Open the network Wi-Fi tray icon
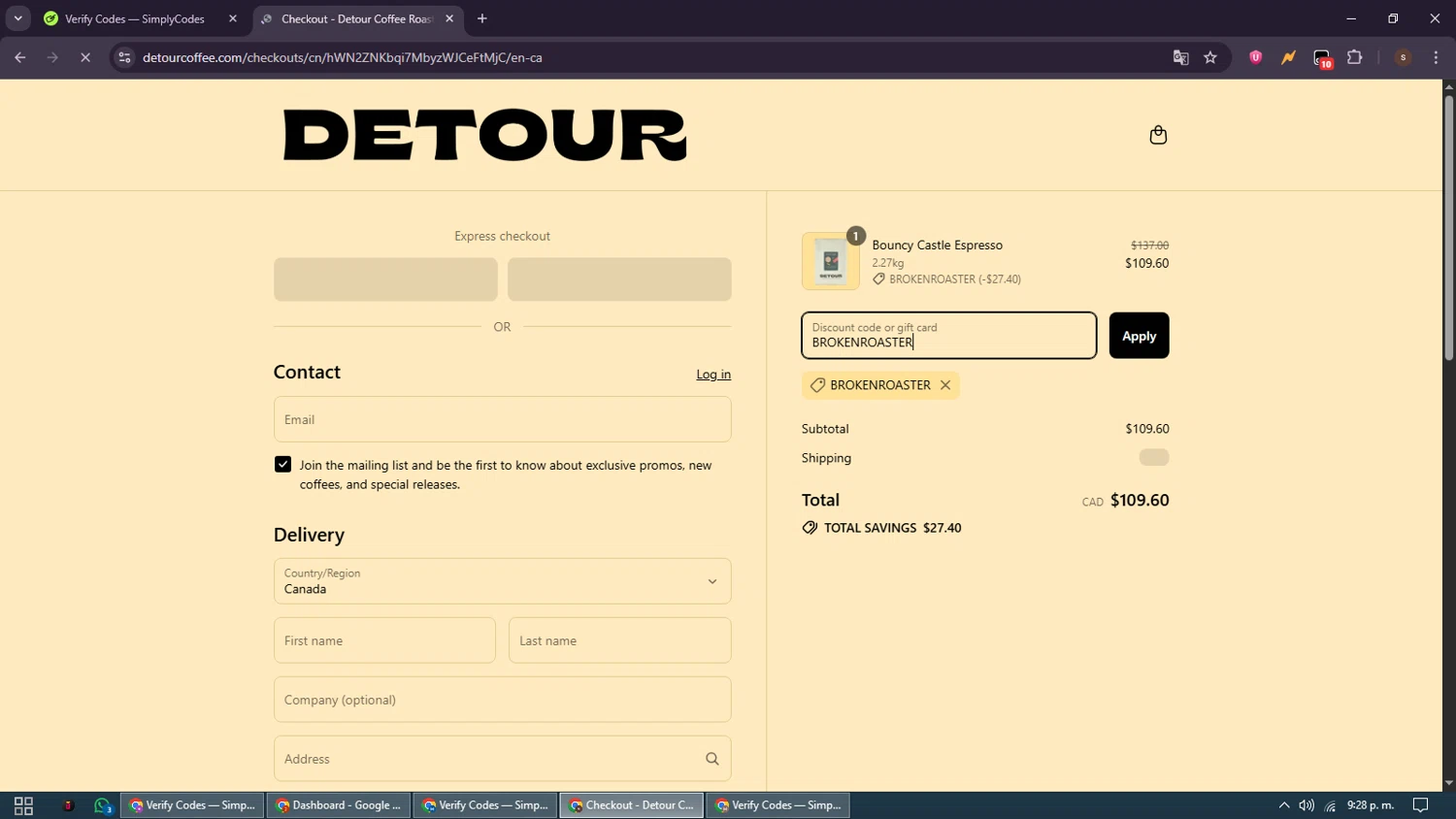Screen dimensions: 1456x819 1330,805
